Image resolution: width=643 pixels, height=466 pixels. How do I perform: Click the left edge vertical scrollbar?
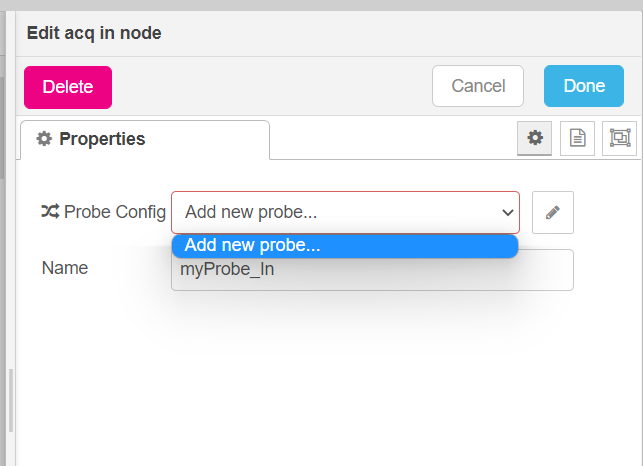tap(2, 127)
